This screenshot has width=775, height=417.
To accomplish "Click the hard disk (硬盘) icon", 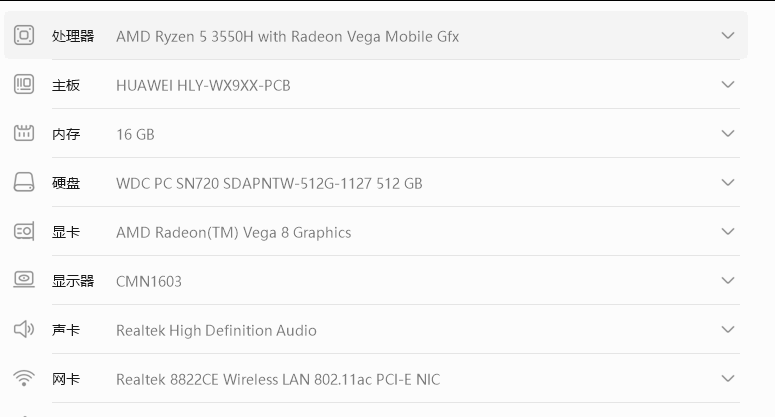I will pyautogui.click(x=24, y=183).
